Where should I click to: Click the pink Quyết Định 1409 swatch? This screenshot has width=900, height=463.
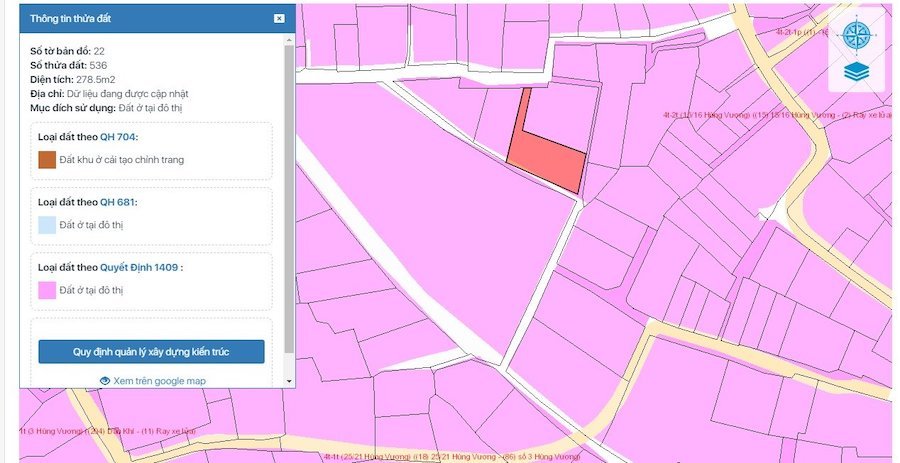coord(47,290)
